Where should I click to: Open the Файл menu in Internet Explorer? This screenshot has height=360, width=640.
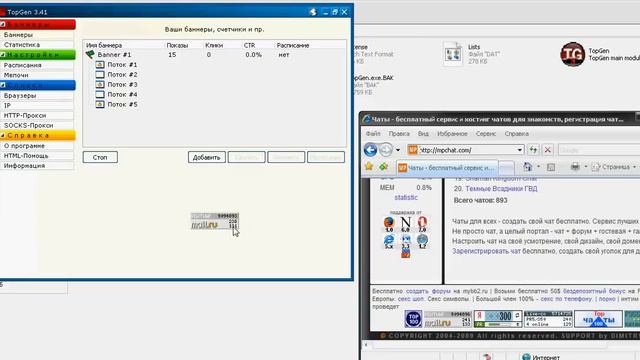click(x=373, y=133)
